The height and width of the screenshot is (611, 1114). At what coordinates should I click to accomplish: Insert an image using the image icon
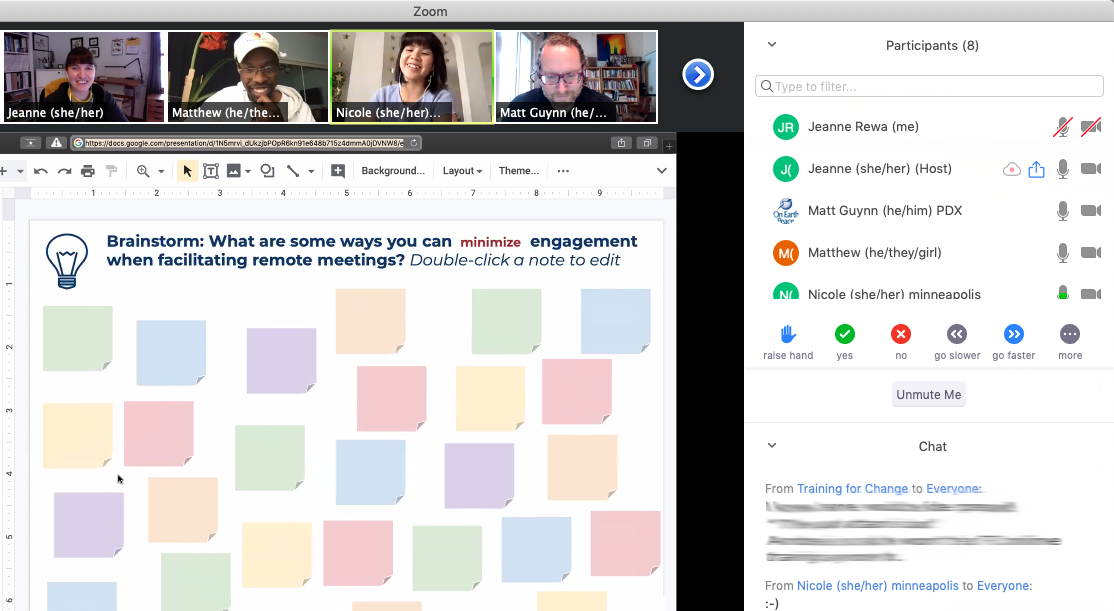pos(233,171)
